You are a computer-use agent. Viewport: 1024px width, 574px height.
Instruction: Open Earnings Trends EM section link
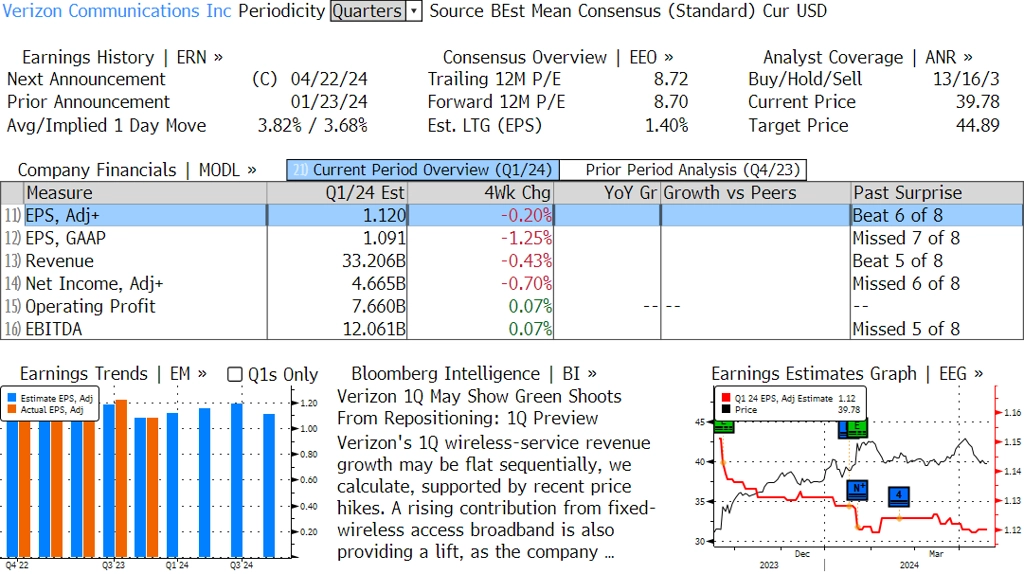(113, 374)
